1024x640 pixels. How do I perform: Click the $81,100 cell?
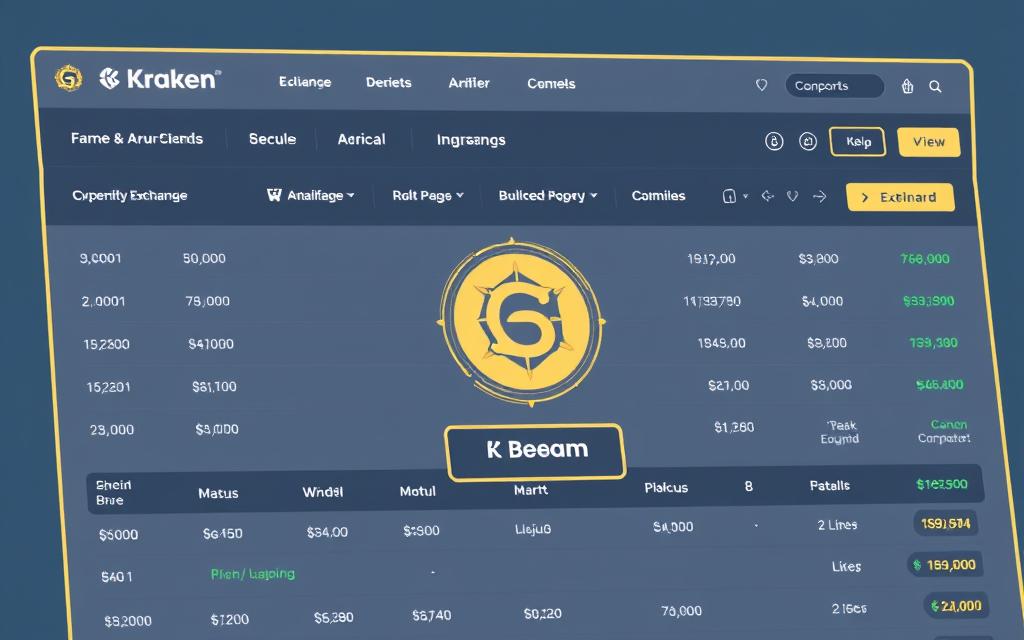[x=214, y=387]
